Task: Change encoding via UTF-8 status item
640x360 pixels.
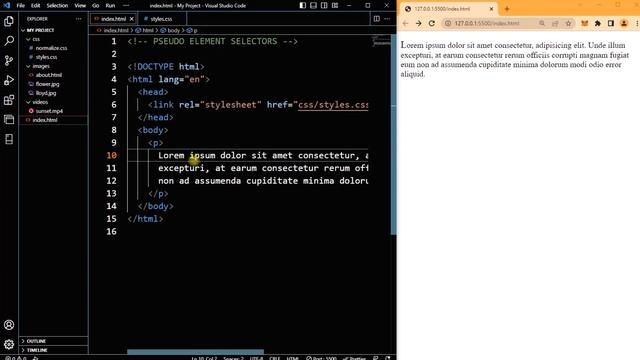Action: coord(256,358)
